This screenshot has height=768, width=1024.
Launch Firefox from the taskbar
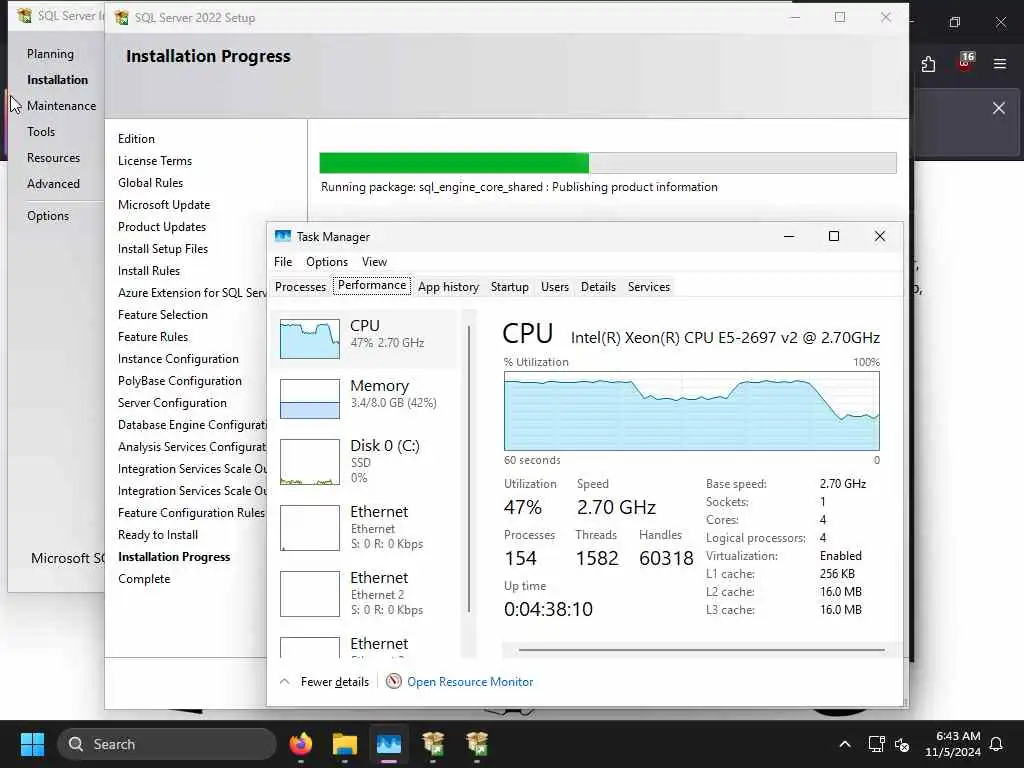click(x=301, y=744)
